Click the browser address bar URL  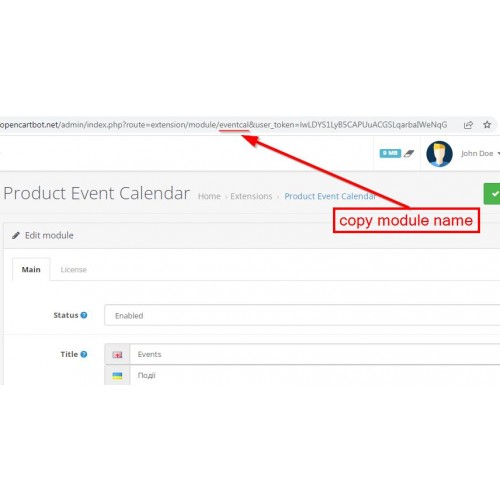[x=223, y=125]
